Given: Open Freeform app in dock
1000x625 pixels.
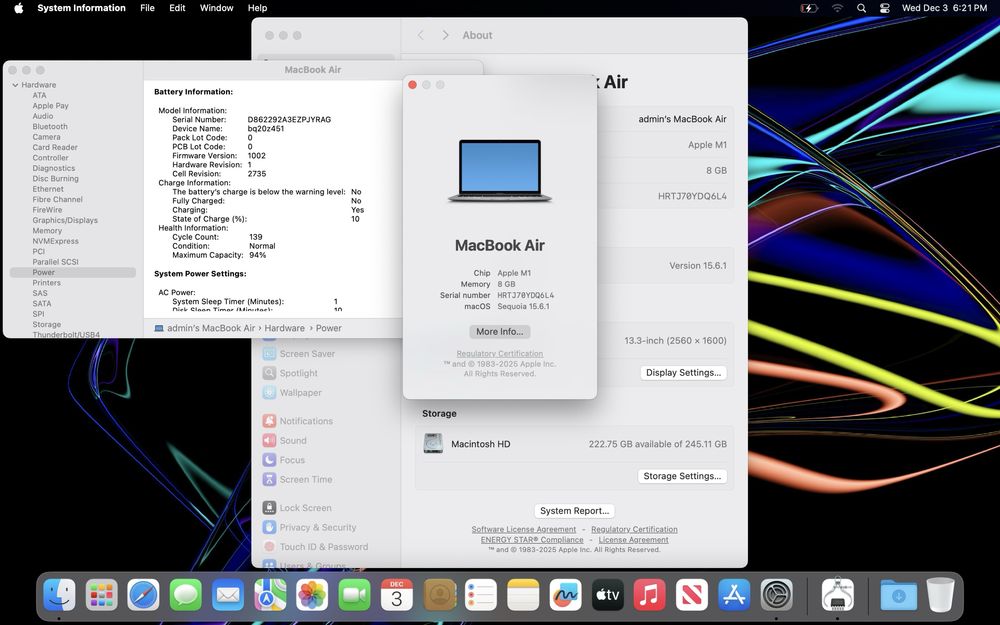Looking at the screenshot, I should pyautogui.click(x=565, y=595).
